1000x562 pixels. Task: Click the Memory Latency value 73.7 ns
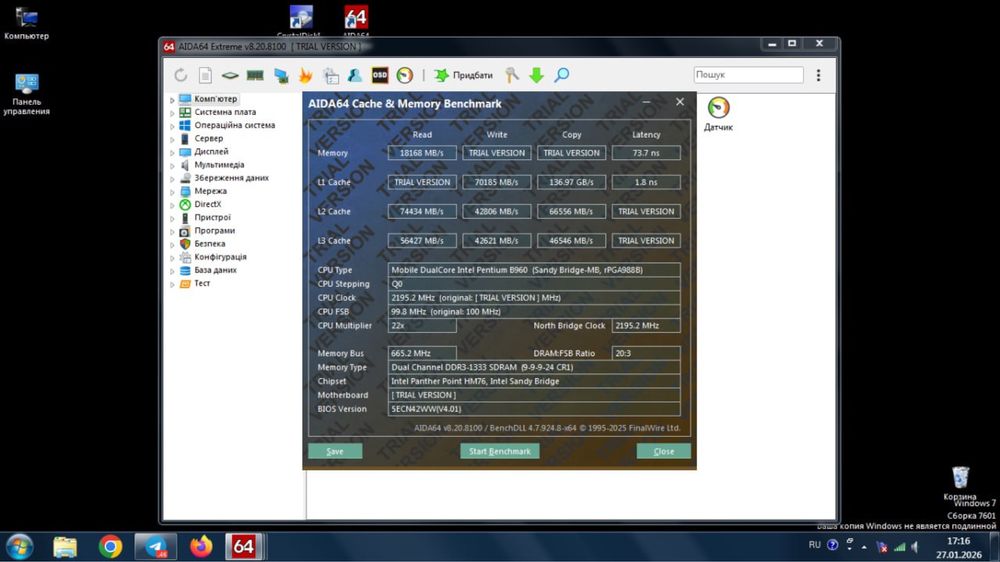(x=646, y=153)
